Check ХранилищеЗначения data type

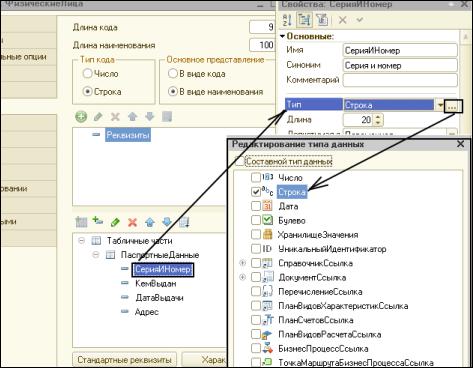(256, 234)
